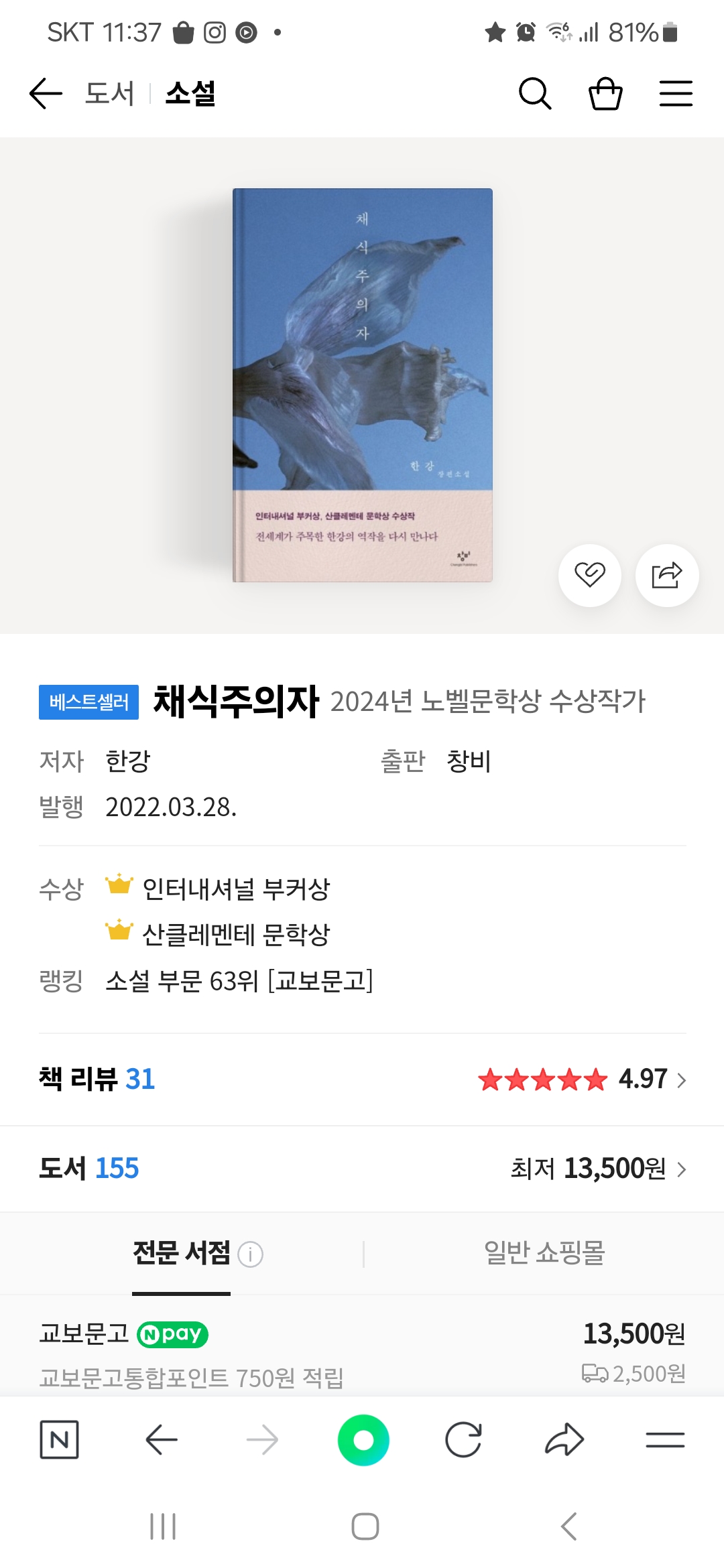This screenshot has height=1568, width=724.
Task: Toggle the heart wishlist button
Action: [x=590, y=576]
